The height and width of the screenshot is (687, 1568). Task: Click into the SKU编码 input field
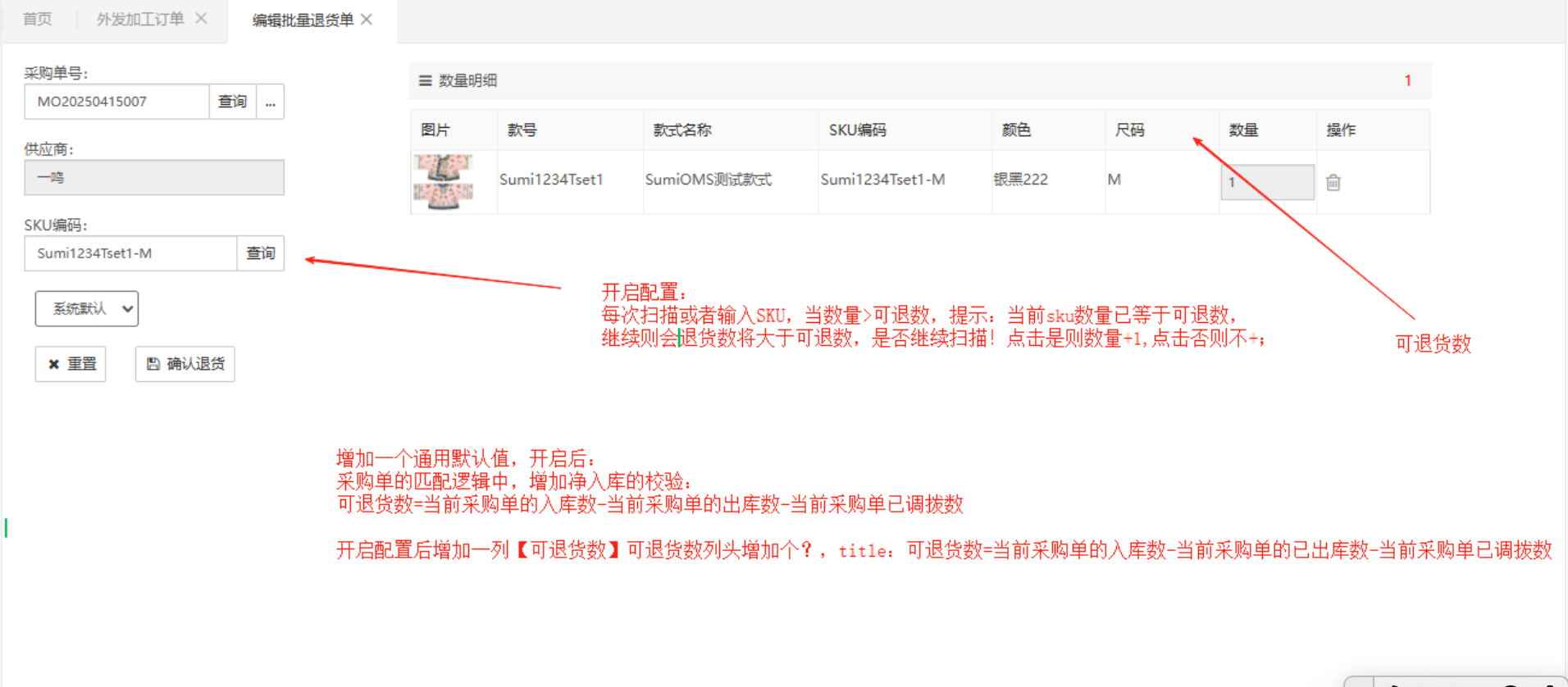[x=130, y=253]
